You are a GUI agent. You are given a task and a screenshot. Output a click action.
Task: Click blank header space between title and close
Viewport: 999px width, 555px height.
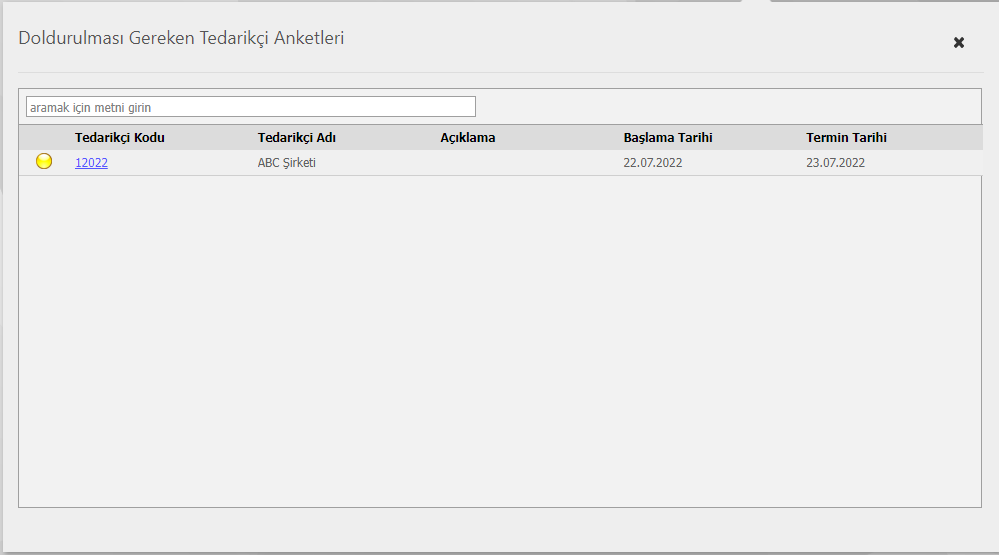650,40
